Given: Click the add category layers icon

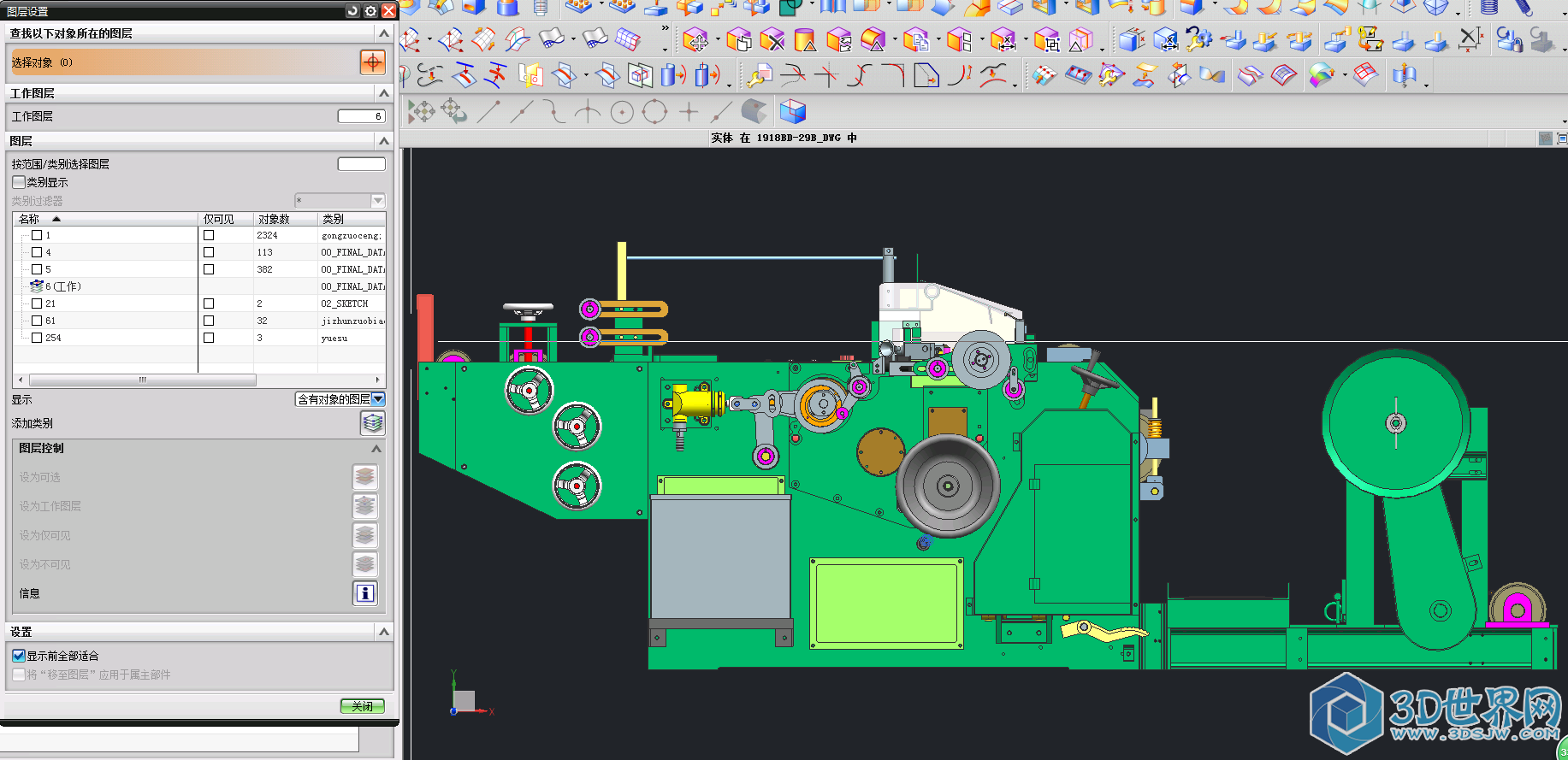Looking at the screenshot, I should pos(372,423).
